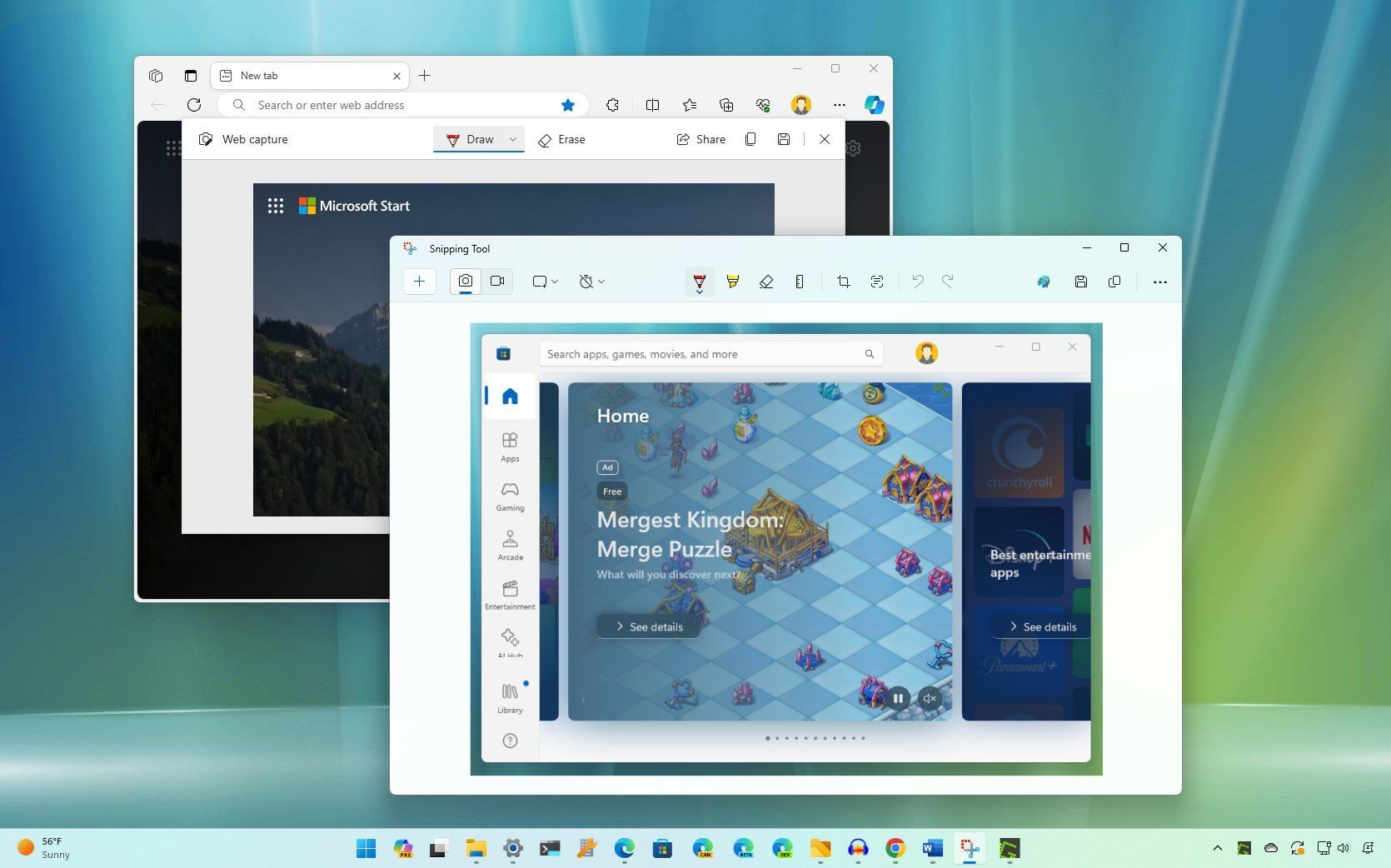1391x868 pixels.
Task: Open the ruler tool in Snipping Tool
Action: coord(800,282)
